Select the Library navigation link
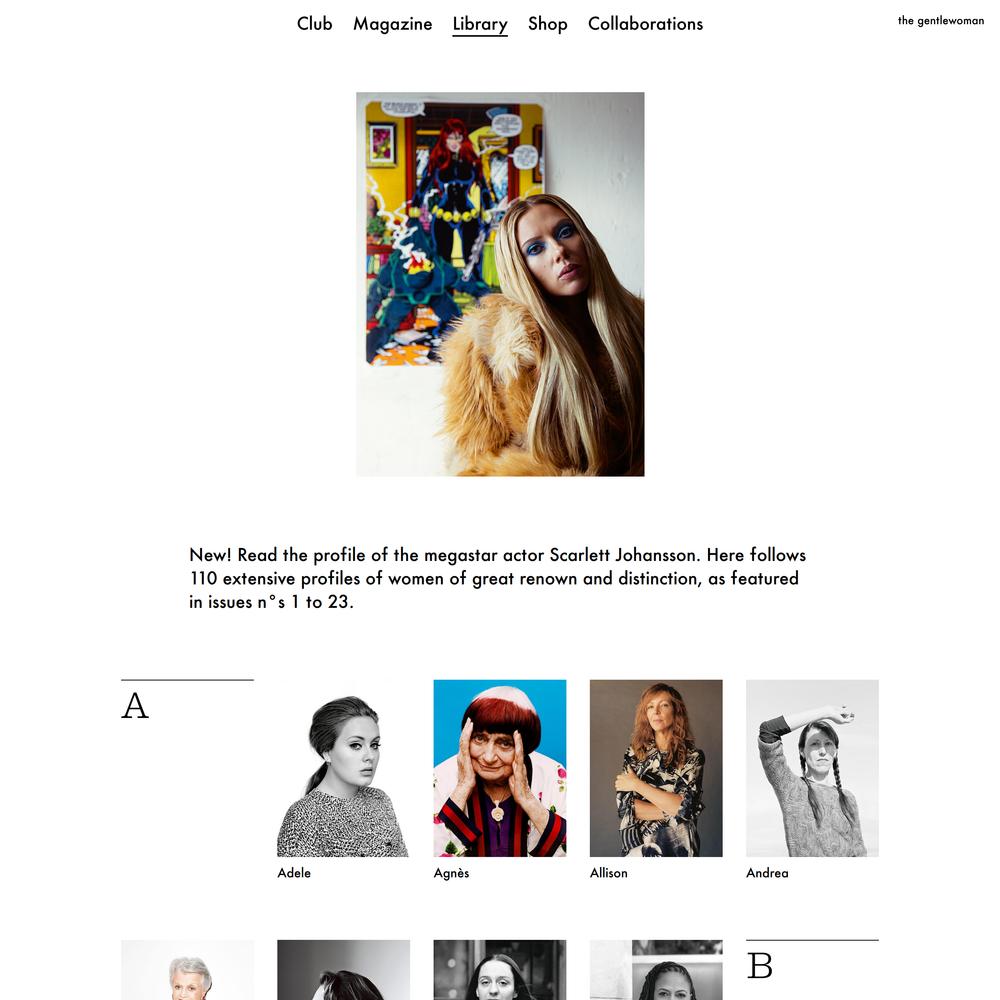 480,24
